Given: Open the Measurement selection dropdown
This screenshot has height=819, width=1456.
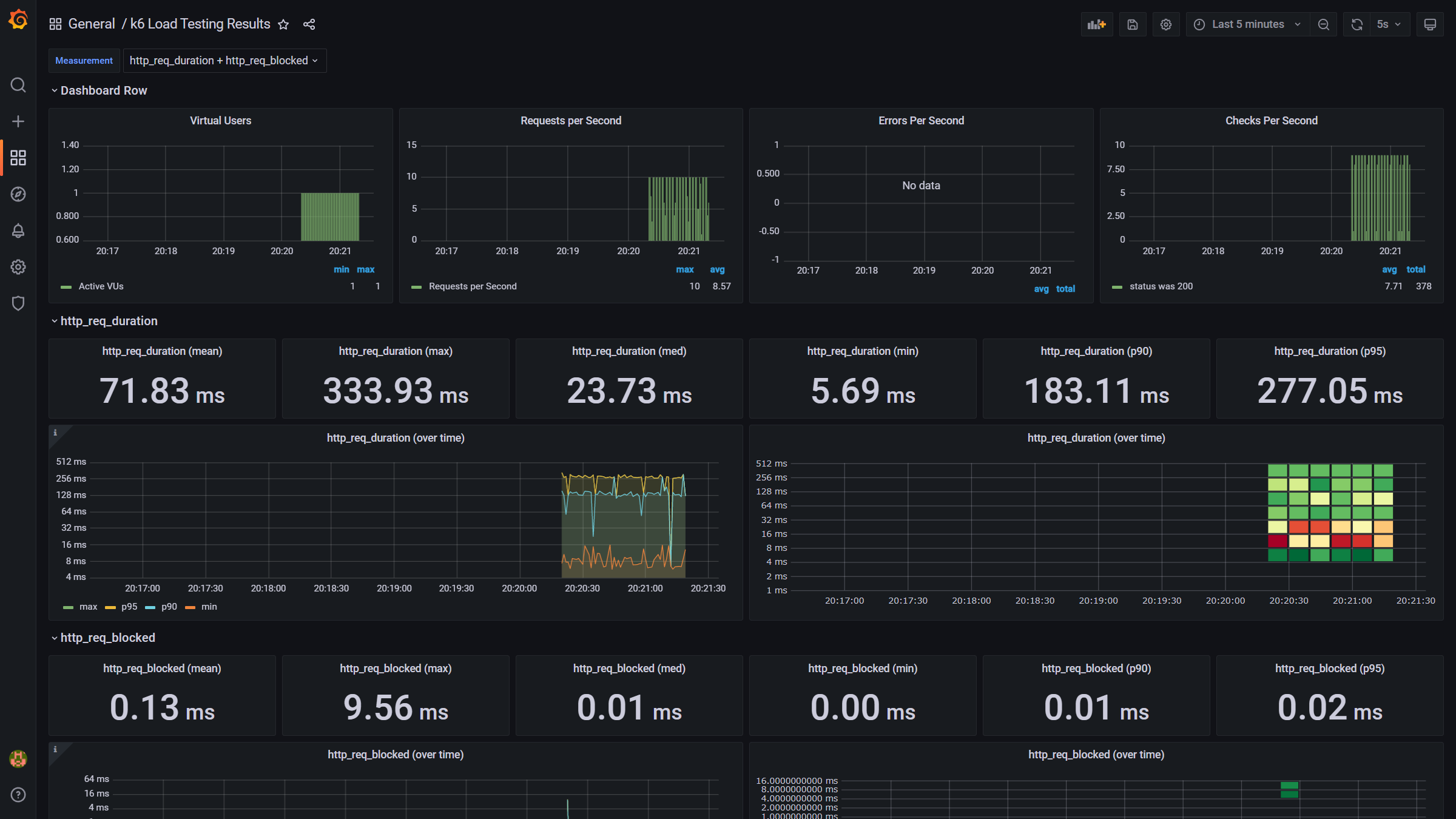Looking at the screenshot, I should 224,60.
